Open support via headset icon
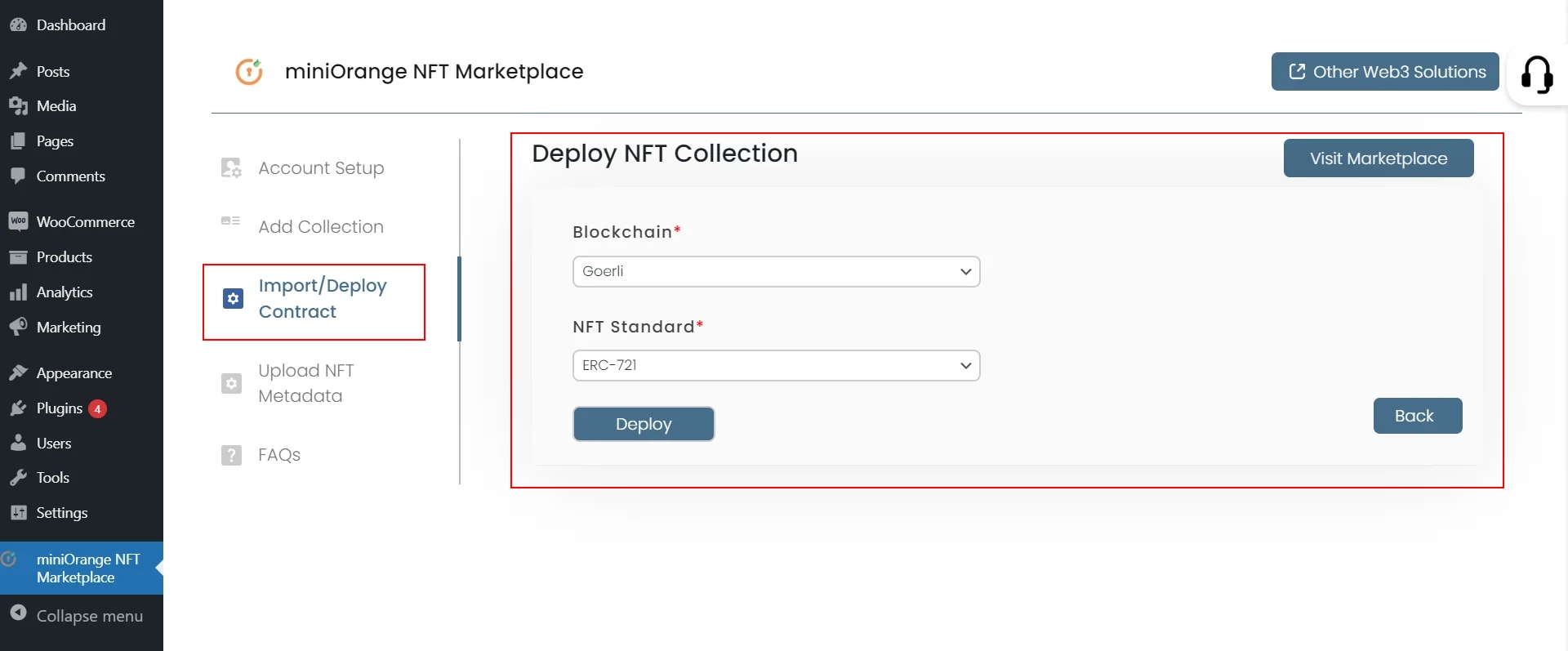Viewport: 1568px width, 651px height. [1536, 74]
